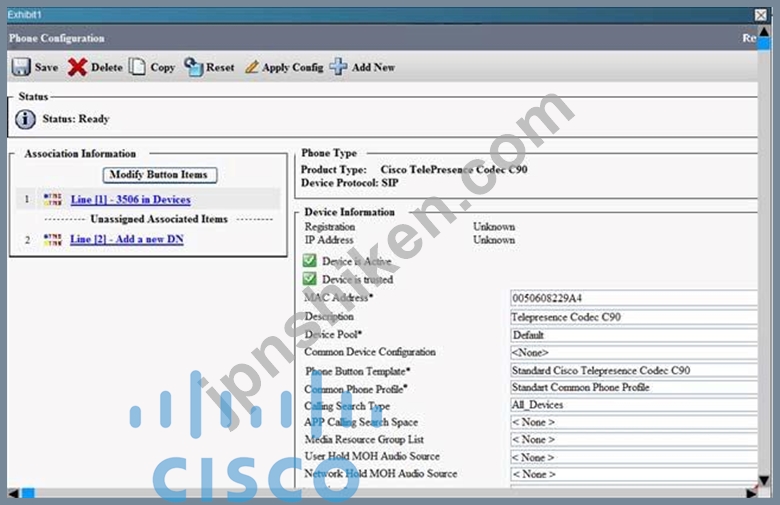The width and height of the screenshot is (780, 505).
Task: Click the Reset label in toolbar
Action: point(220,67)
